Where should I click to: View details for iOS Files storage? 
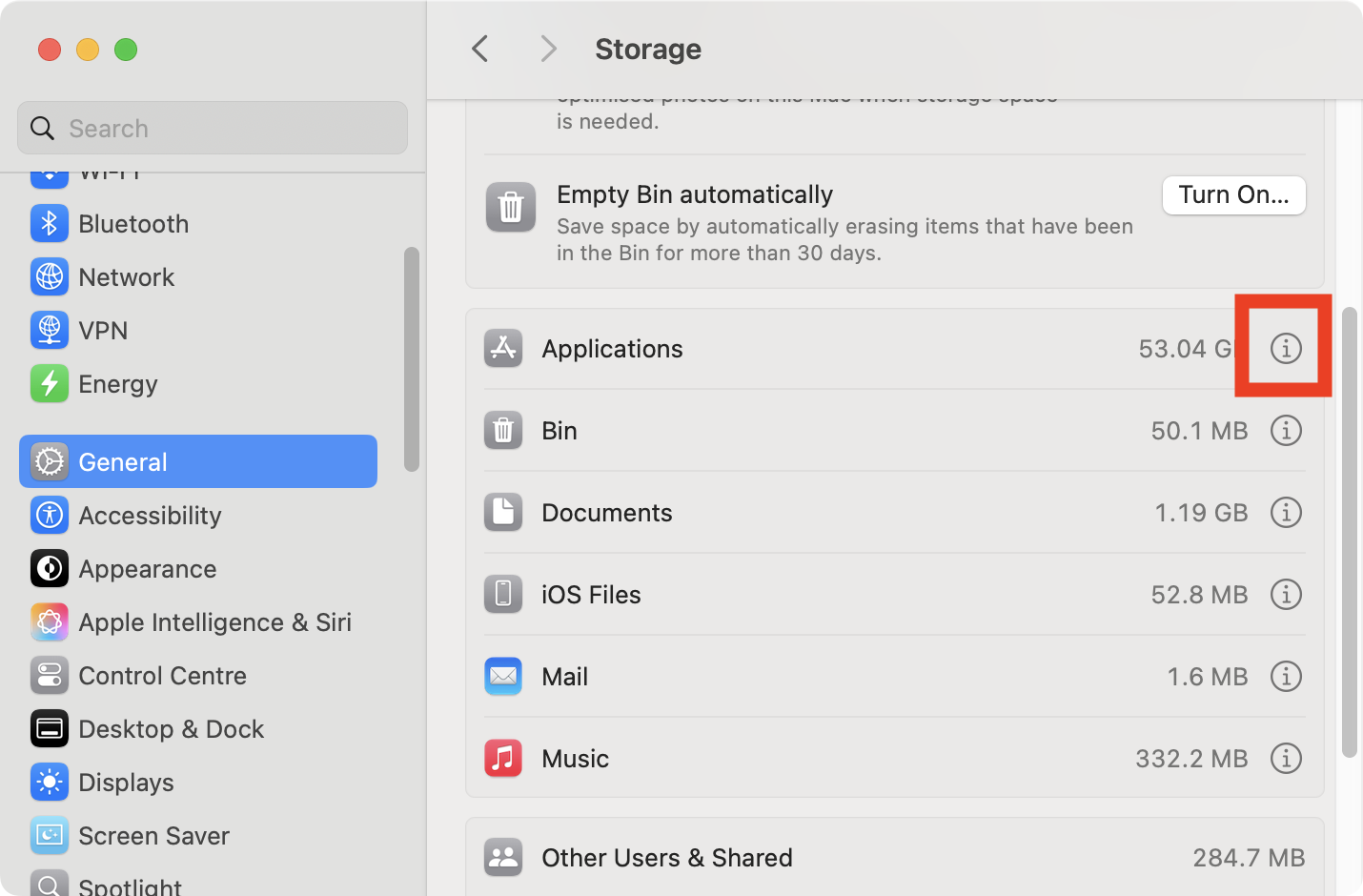[x=1286, y=594]
